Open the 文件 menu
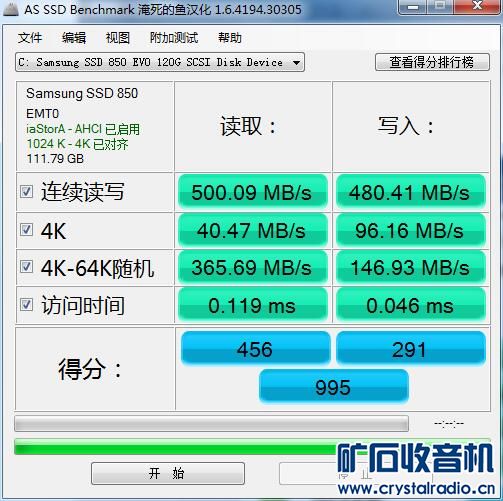 30,38
